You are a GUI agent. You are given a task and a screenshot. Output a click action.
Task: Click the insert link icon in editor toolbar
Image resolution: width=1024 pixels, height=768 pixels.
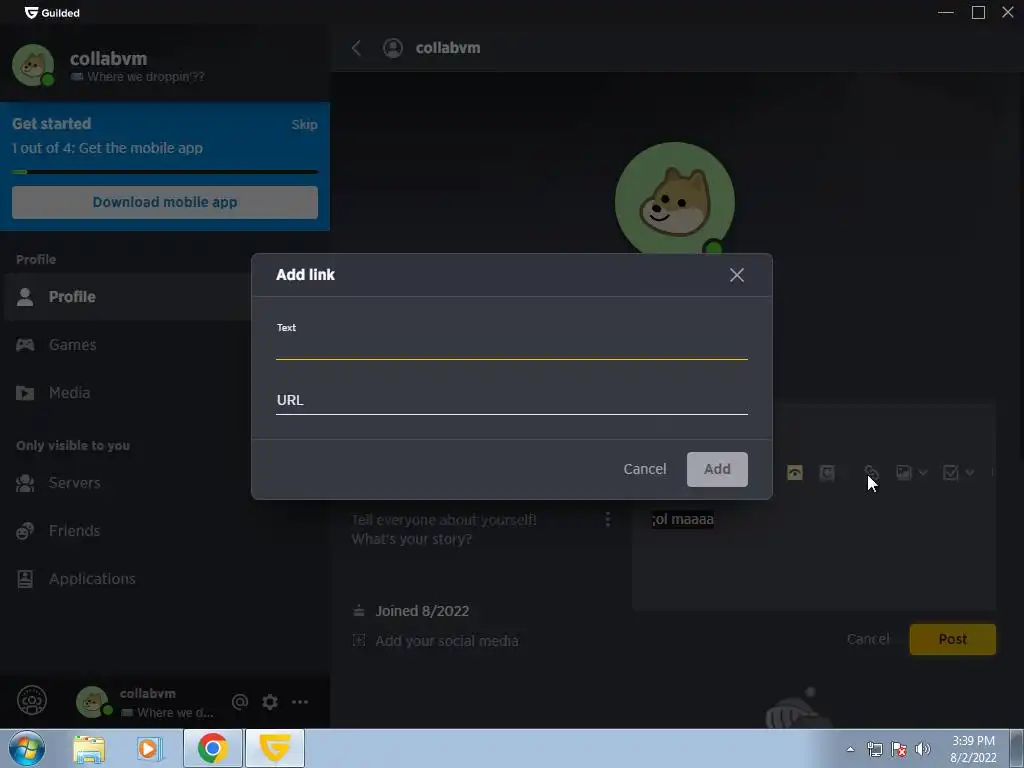(x=872, y=472)
